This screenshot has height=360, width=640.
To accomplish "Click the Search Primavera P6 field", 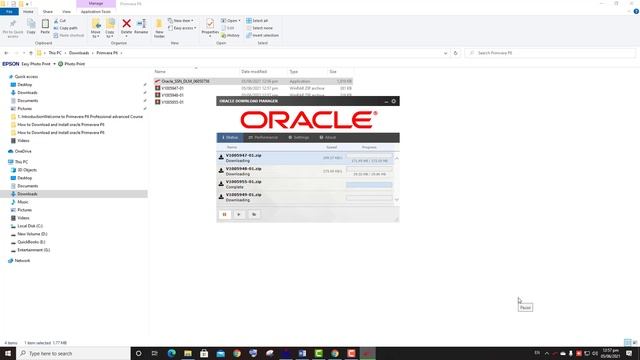I will tap(550, 53).
